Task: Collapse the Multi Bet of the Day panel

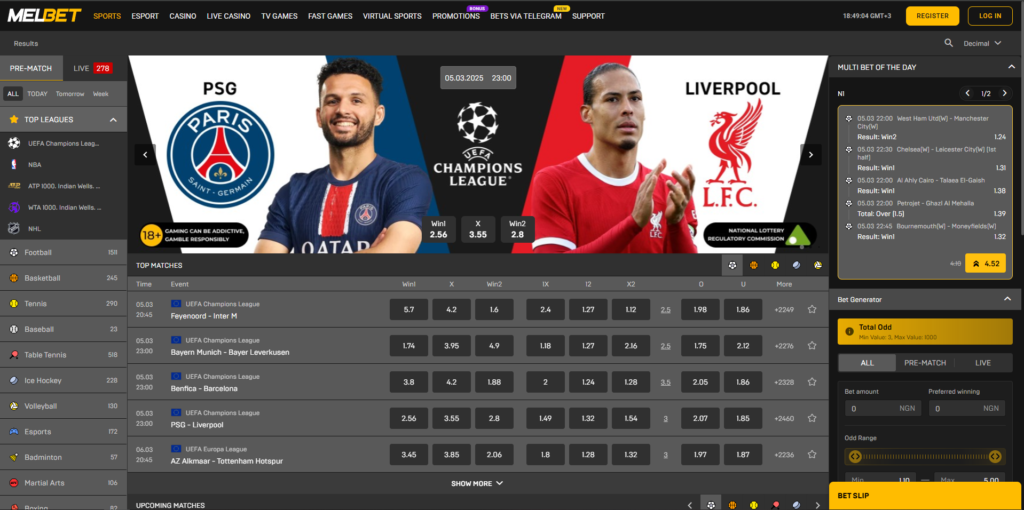Action: [1012, 67]
